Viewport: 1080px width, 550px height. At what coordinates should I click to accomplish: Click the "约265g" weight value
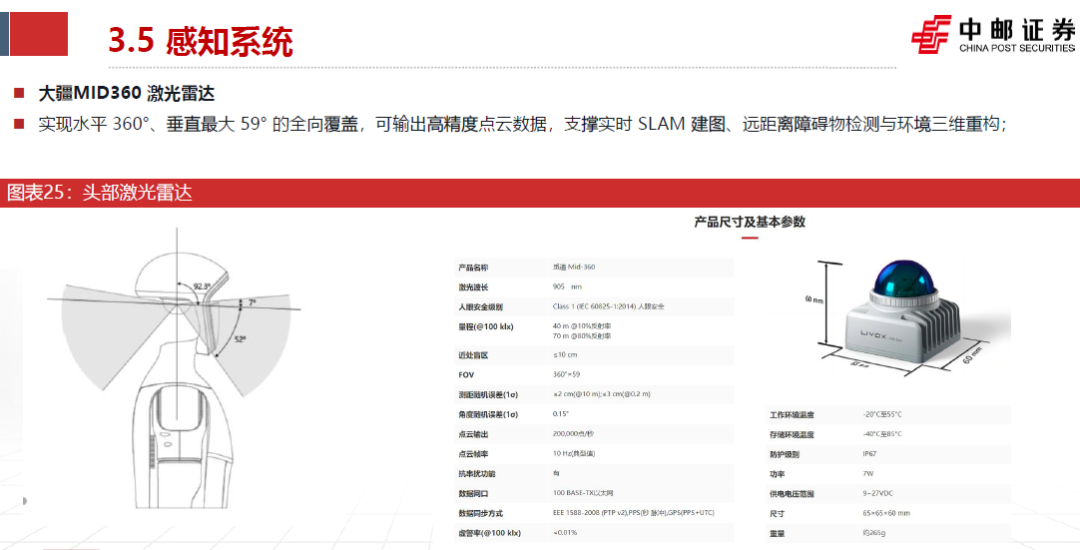(873, 533)
